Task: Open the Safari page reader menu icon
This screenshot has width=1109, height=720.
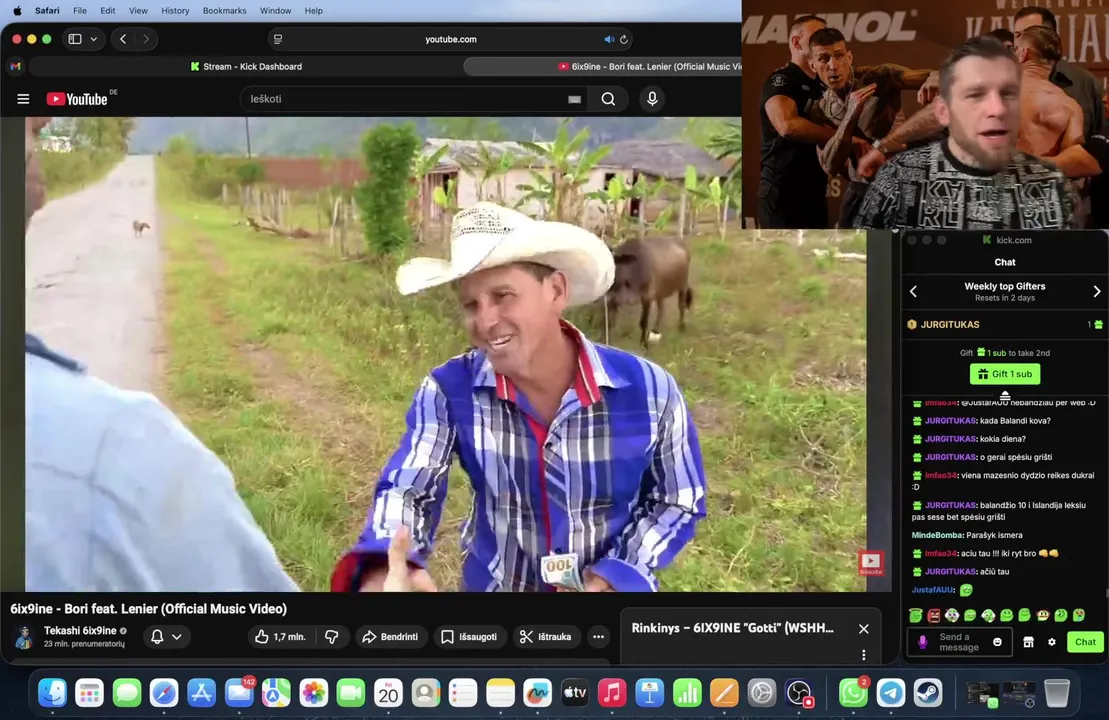Action: [278, 40]
